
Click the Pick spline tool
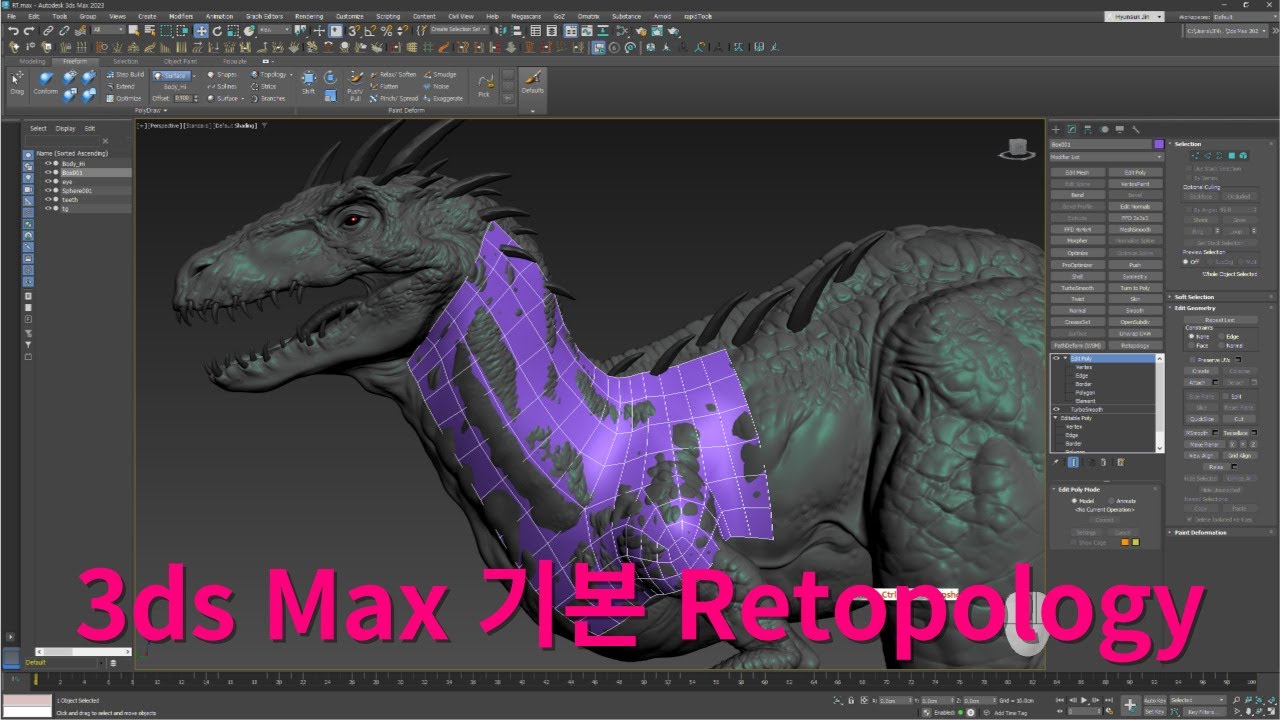coord(484,85)
